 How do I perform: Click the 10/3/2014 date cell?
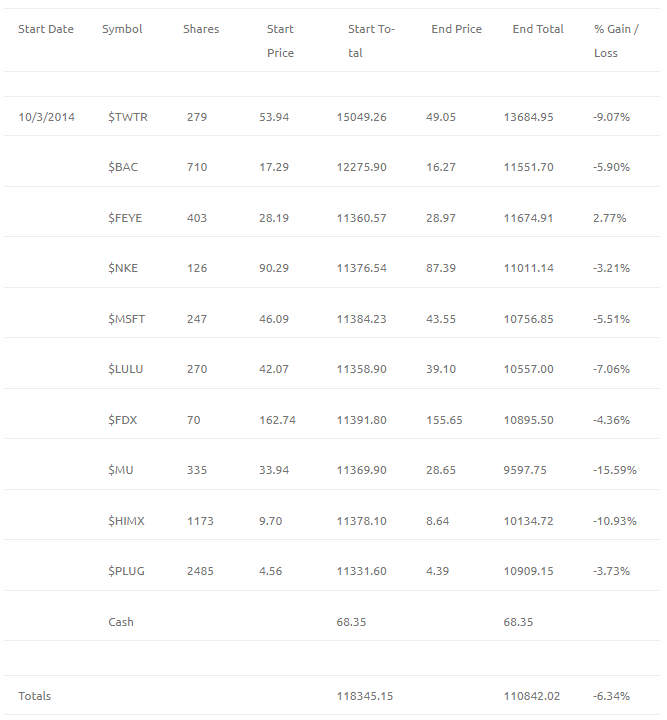[46, 117]
